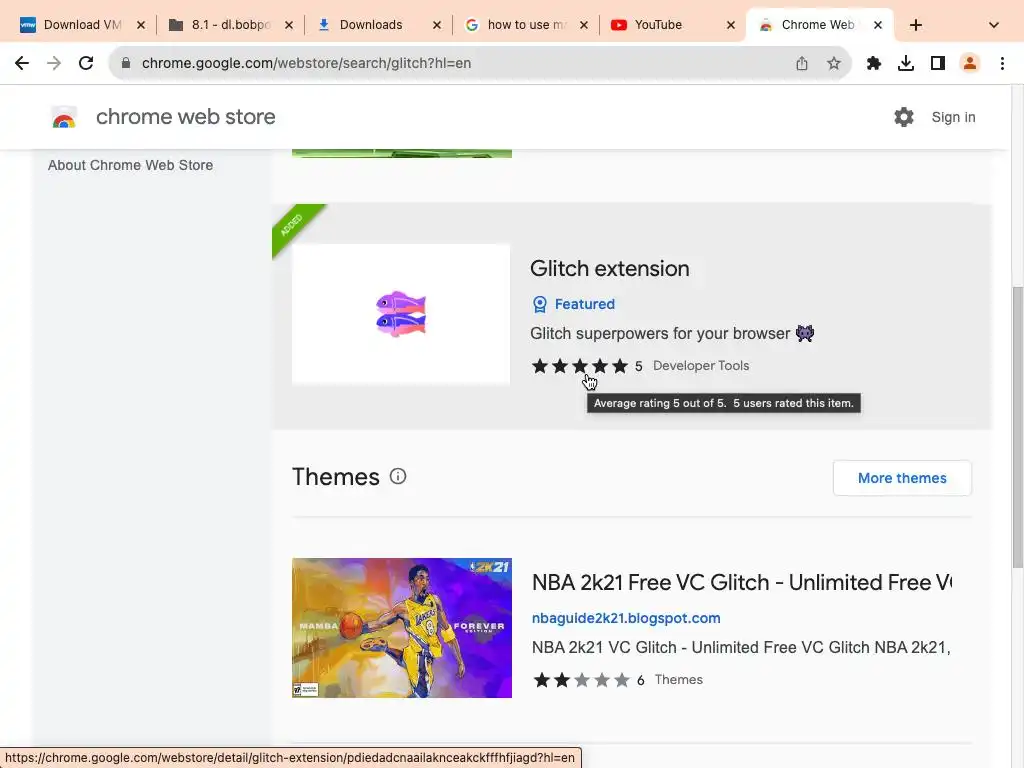This screenshot has height=768, width=1024.
Task: Switch to the Download VM tab
Action: pos(81,25)
